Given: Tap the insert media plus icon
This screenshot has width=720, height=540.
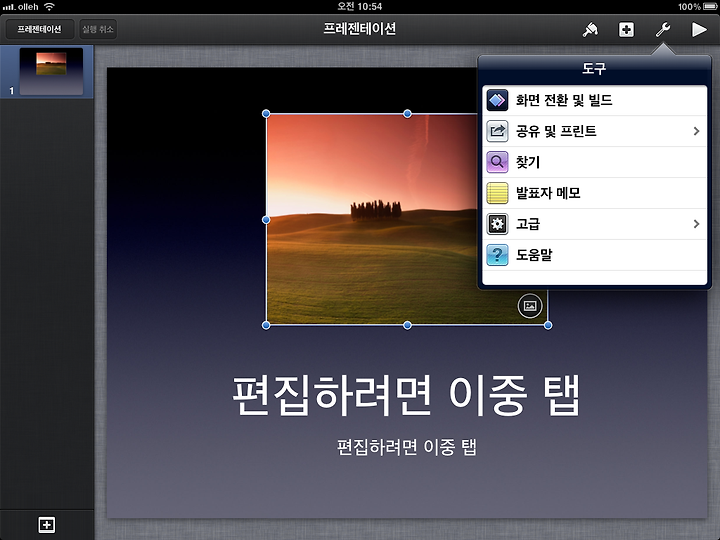Looking at the screenshot, I should point(626,30).
